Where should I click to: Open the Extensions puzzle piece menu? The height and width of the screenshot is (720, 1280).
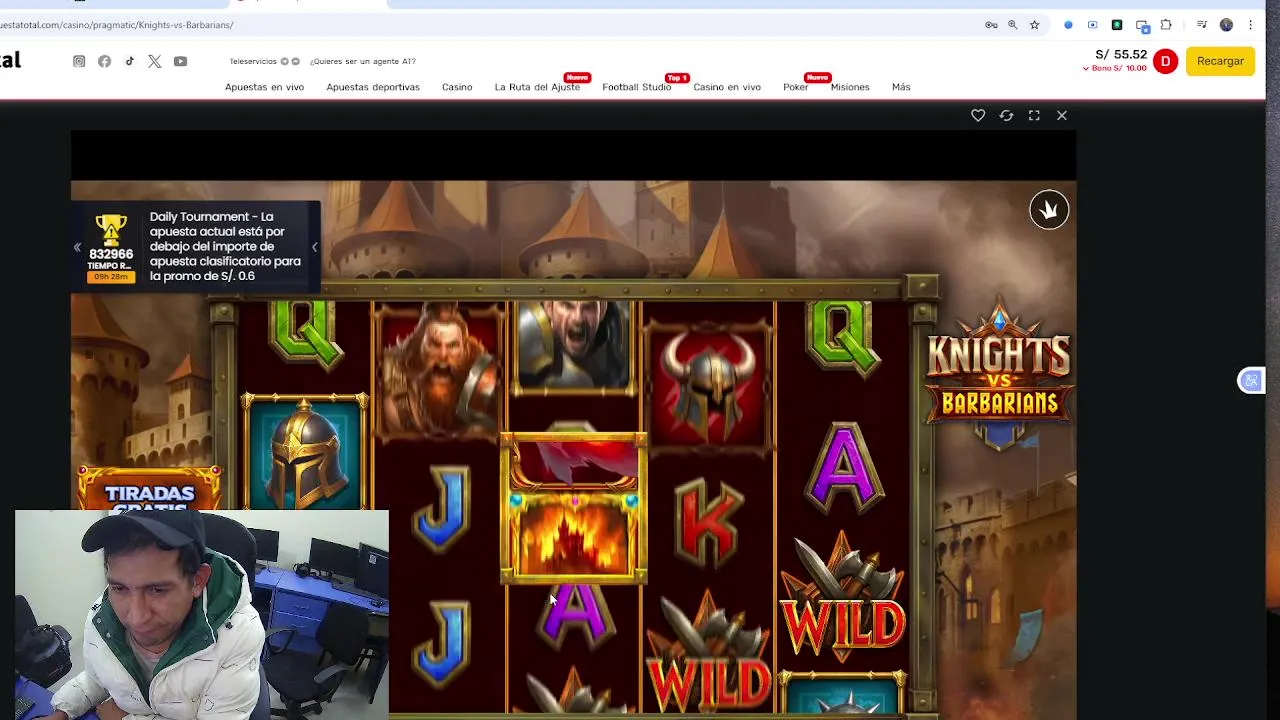coord(1166,25)
